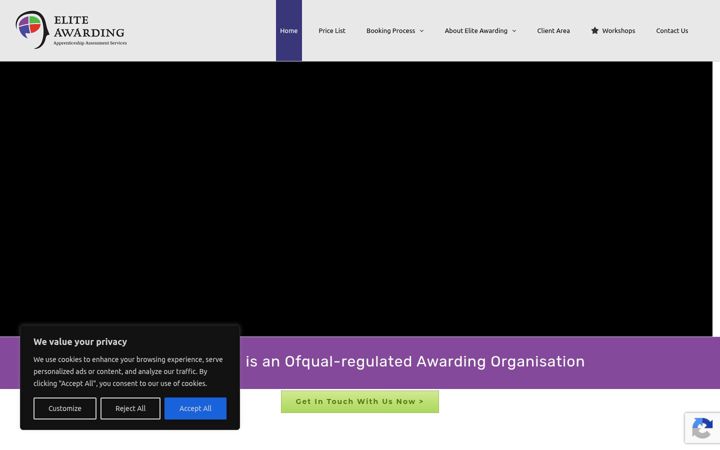The image size is (720, 450).
Task: Click the Elite Awarding logo
Action: [x=71, y=30]
